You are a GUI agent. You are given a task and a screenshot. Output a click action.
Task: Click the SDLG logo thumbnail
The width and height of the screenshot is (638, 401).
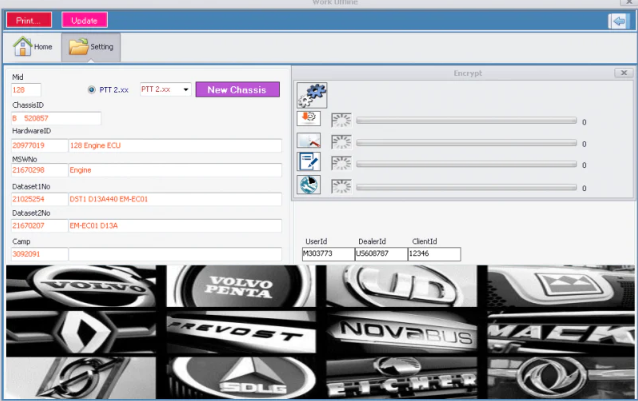pyautogui.click(x=241, y=378)
